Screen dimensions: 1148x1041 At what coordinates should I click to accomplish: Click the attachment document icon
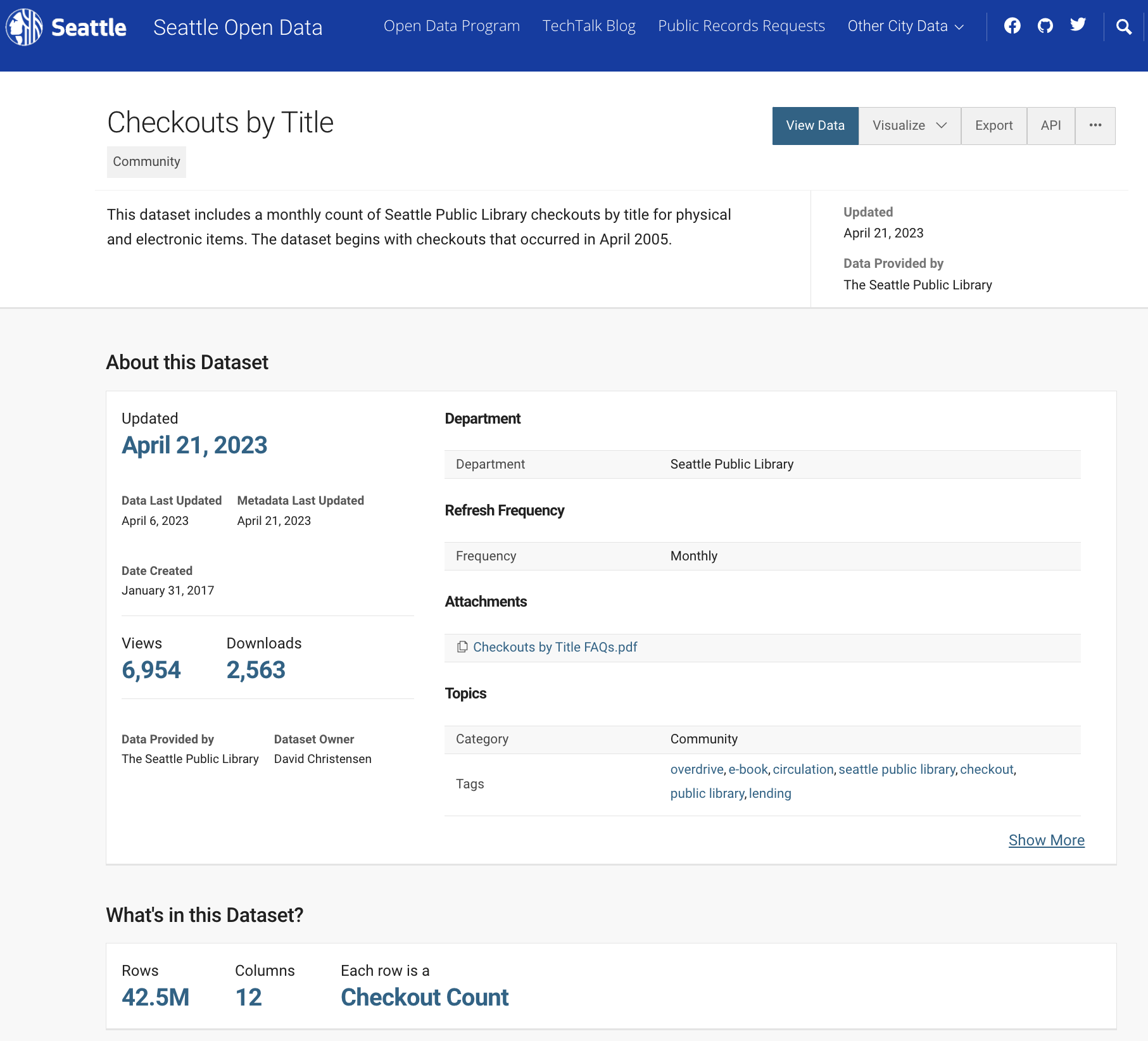462,647
